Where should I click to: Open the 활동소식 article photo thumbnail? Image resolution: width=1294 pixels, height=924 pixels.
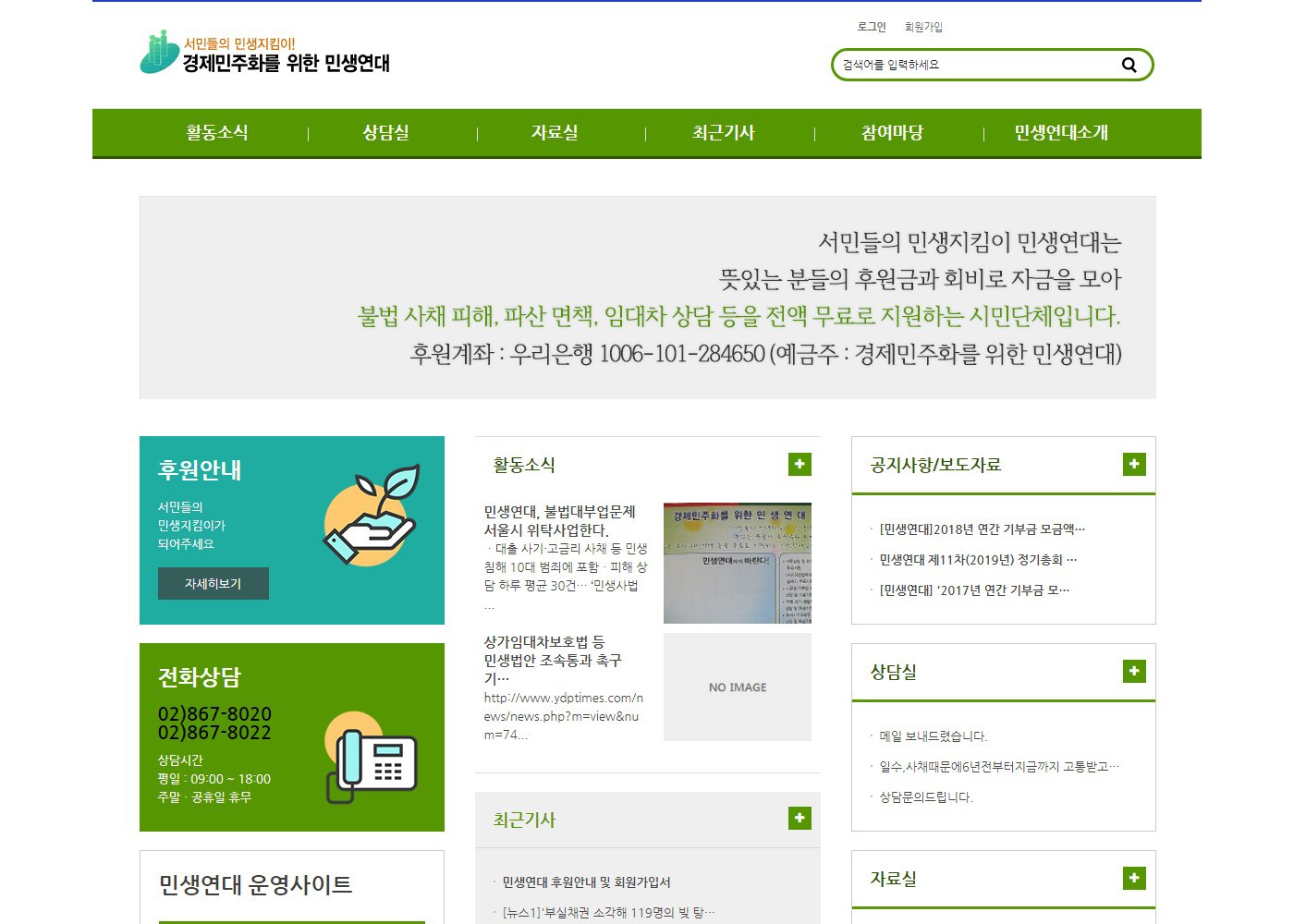pos(737,563)
